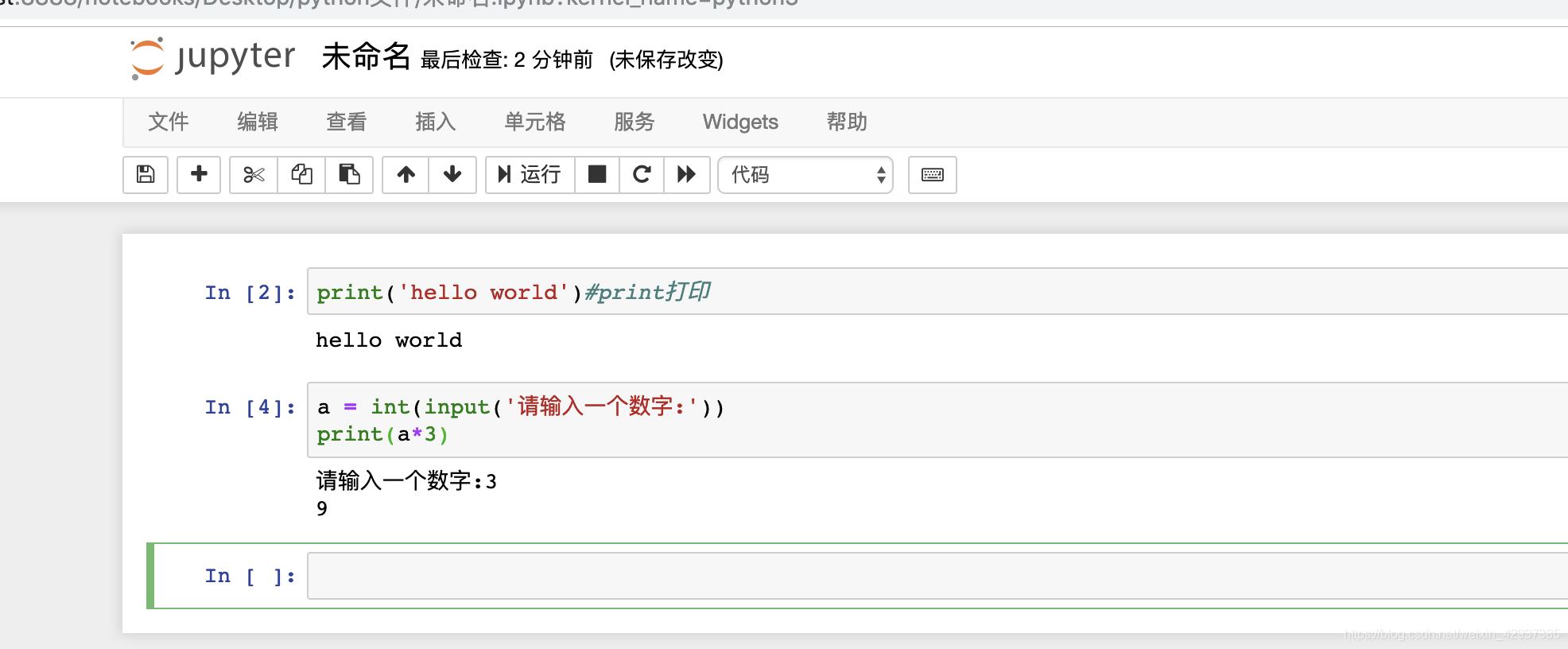Restart kernel with circular arrow icon

[642, 174]
